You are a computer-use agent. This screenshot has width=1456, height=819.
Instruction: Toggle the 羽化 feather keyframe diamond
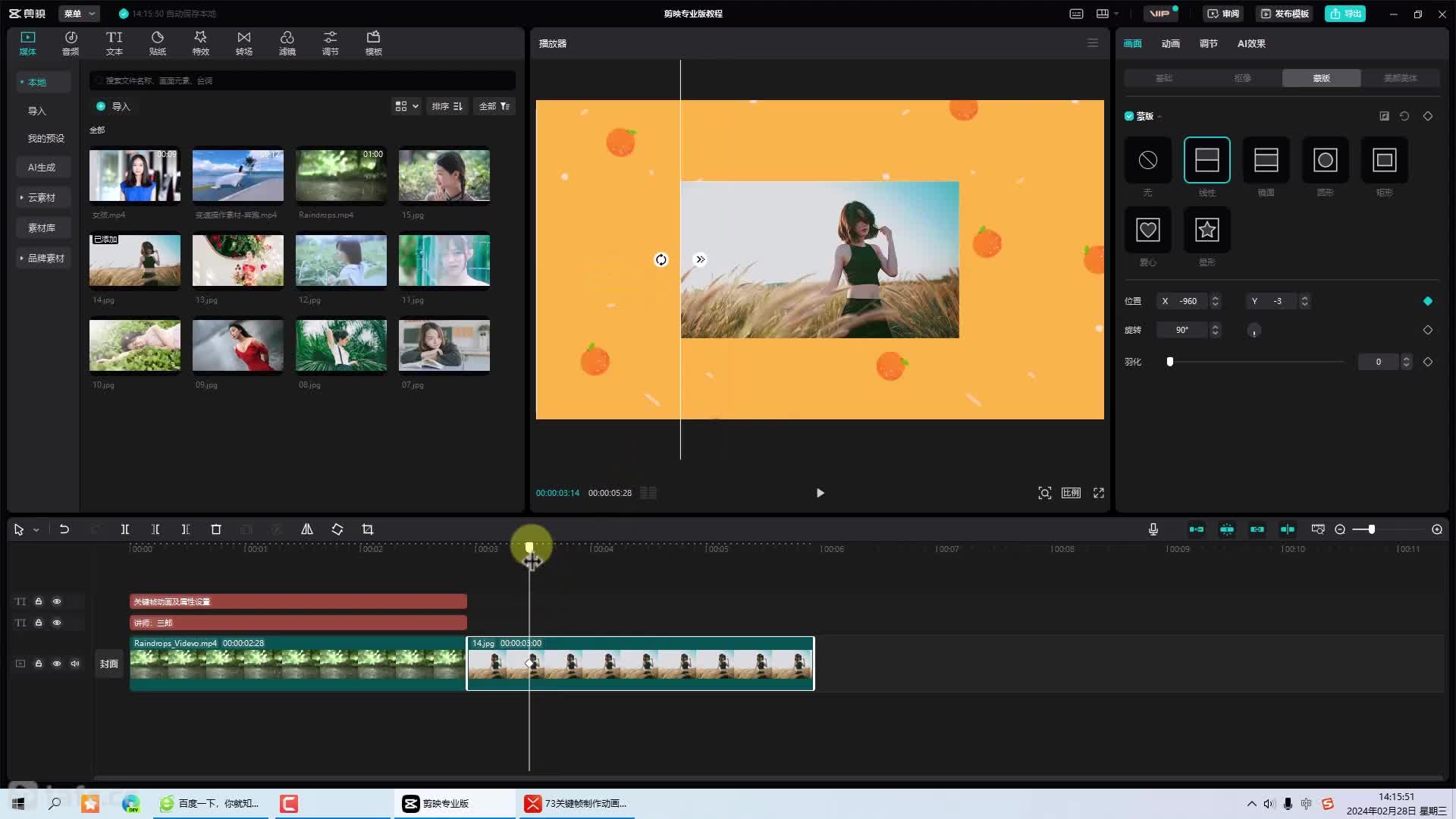click(x=1428, y=362)
